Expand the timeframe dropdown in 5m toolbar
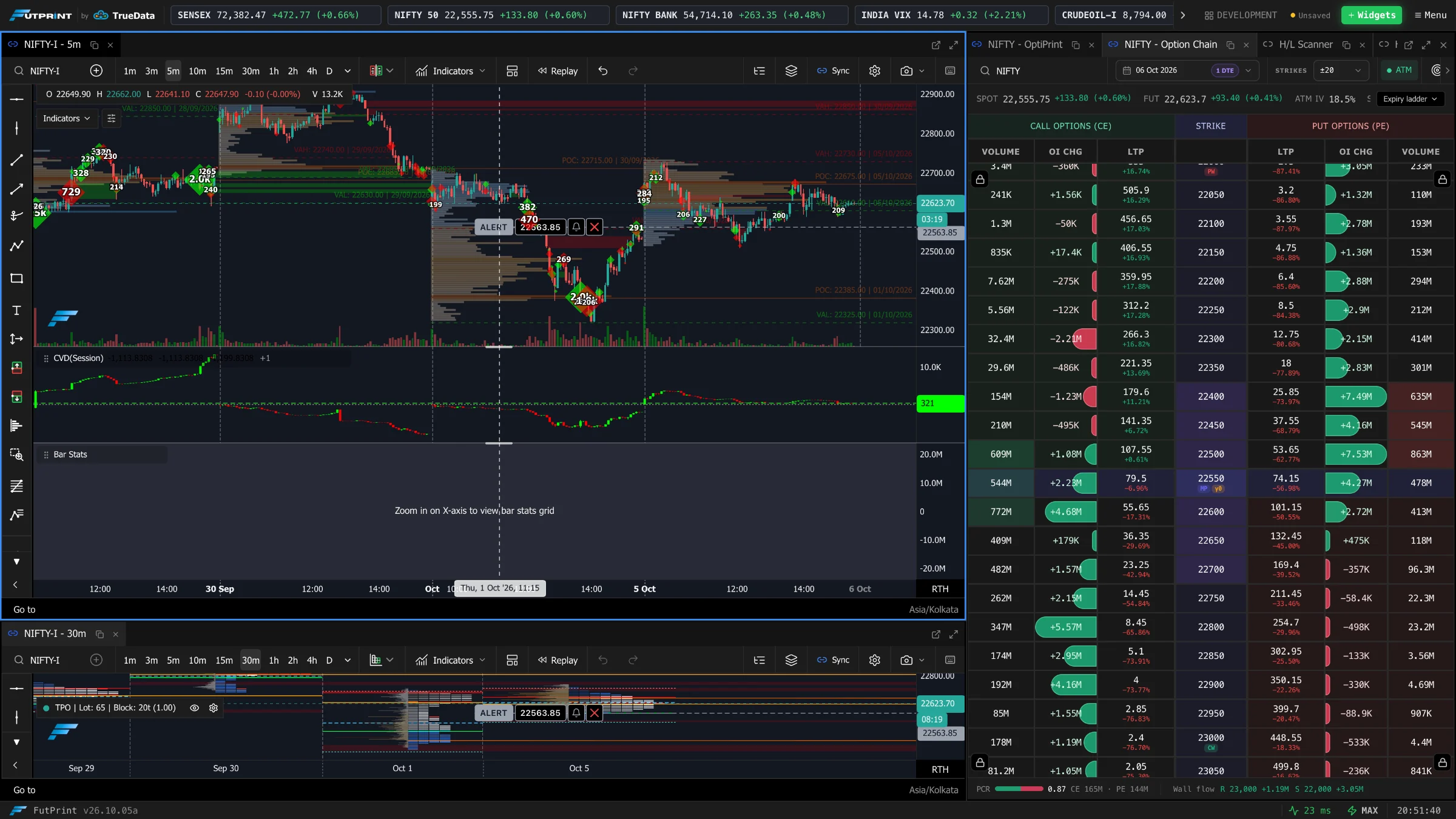Viewport: 1456px width, 819px height. tap(348, 71)
